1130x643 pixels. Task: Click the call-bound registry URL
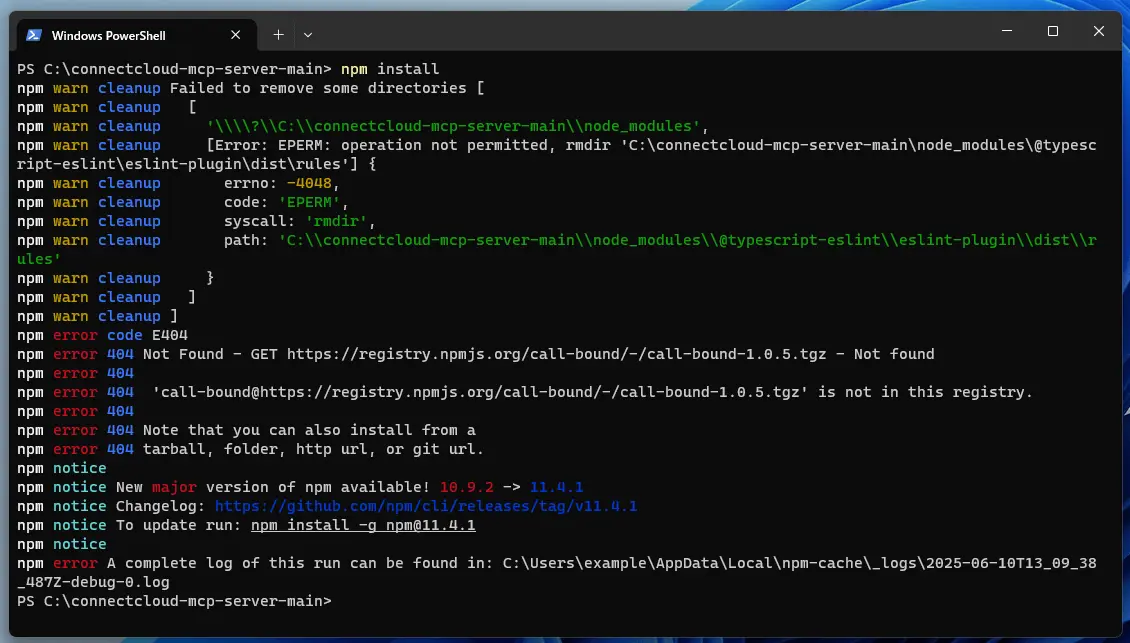tap(560, 353)
